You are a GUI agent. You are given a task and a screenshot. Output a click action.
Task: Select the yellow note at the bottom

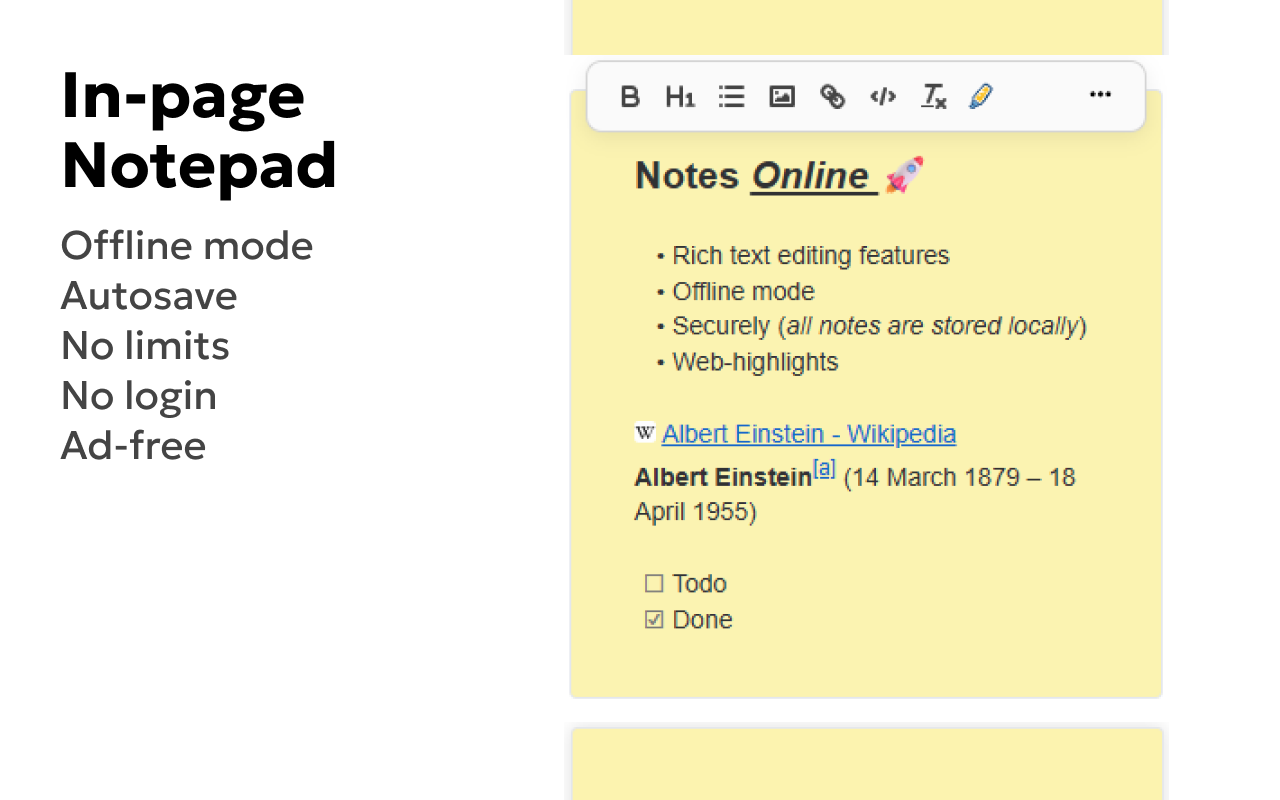[867, 765]
